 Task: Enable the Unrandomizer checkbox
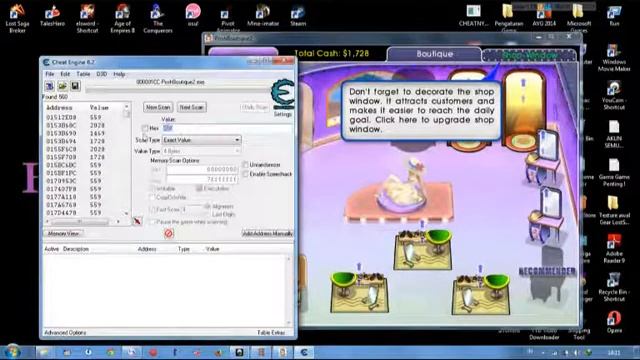(x=245, y=164)
